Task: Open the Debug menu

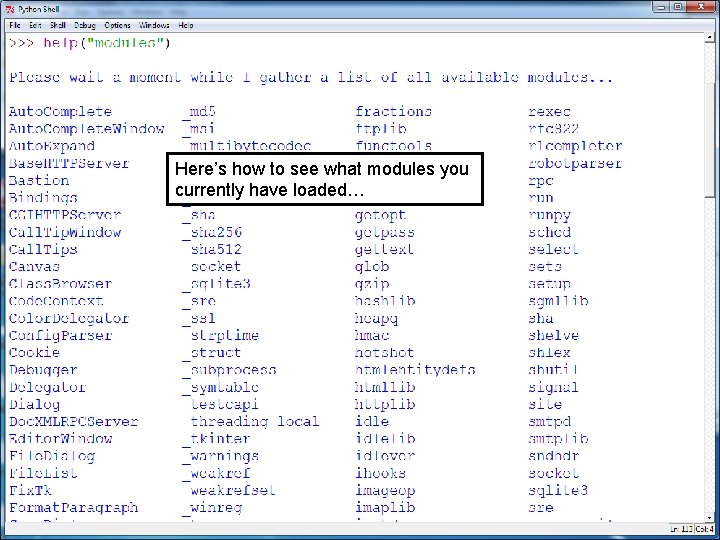Action: coord(84,25)
